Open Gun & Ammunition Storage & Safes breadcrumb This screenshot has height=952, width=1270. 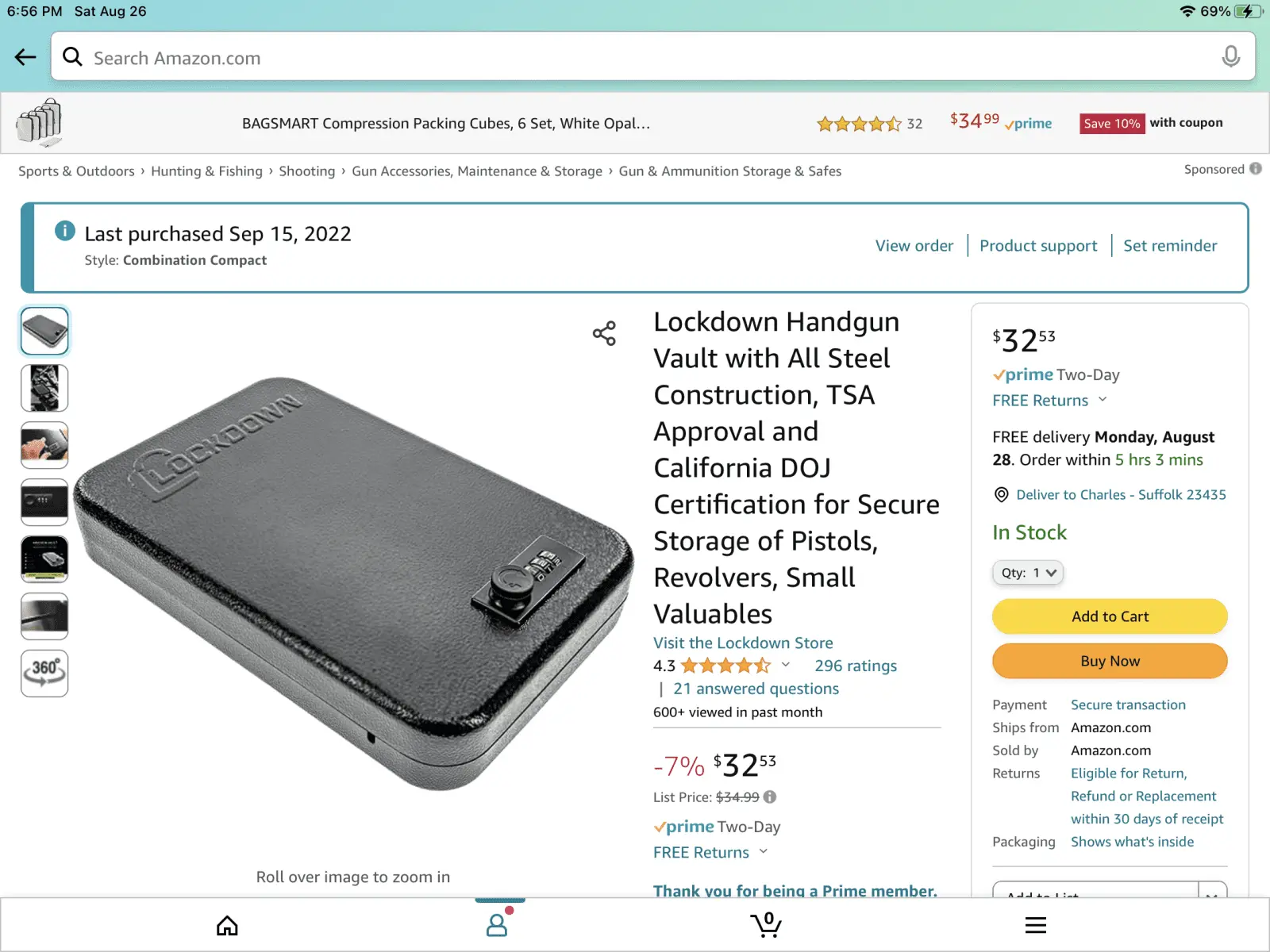(729, 171)
